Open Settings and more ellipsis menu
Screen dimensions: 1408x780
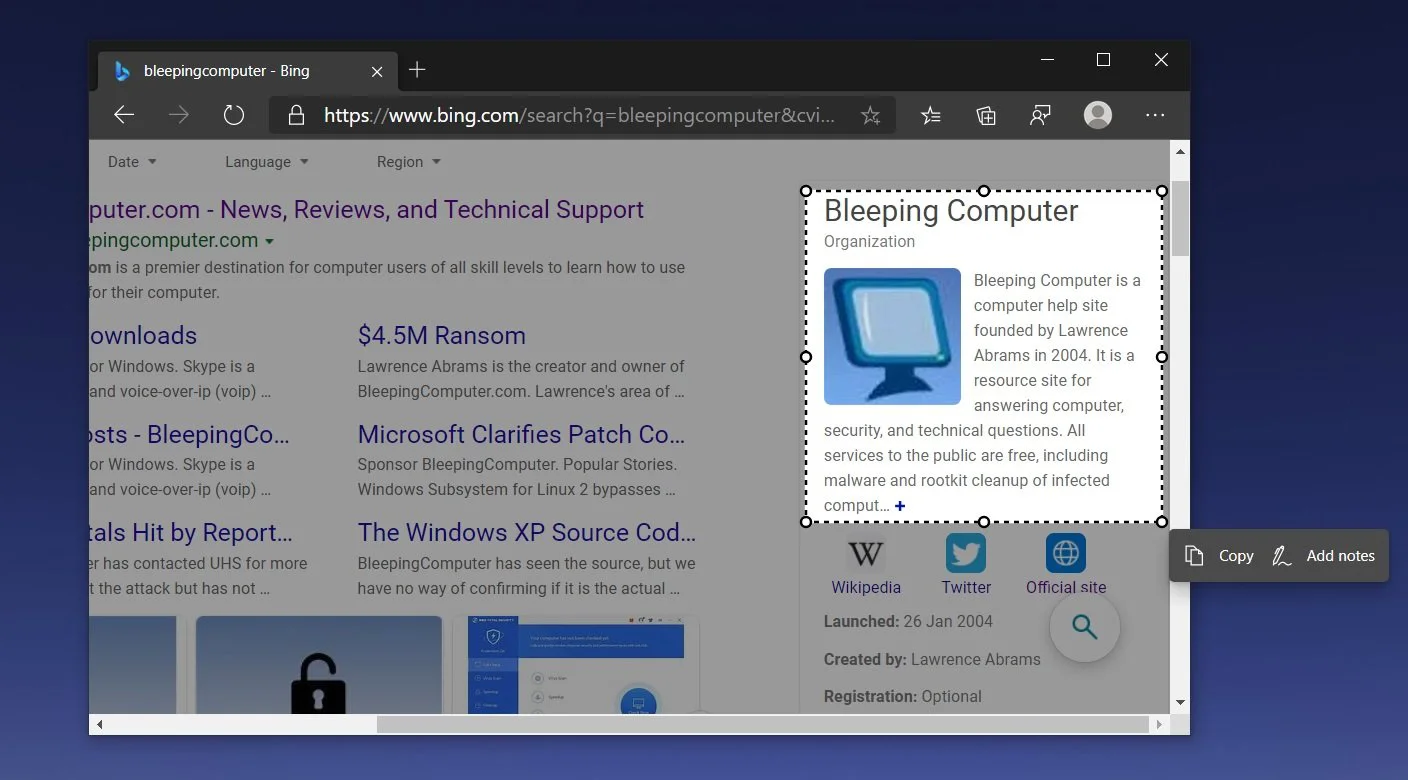point(1155,115)
